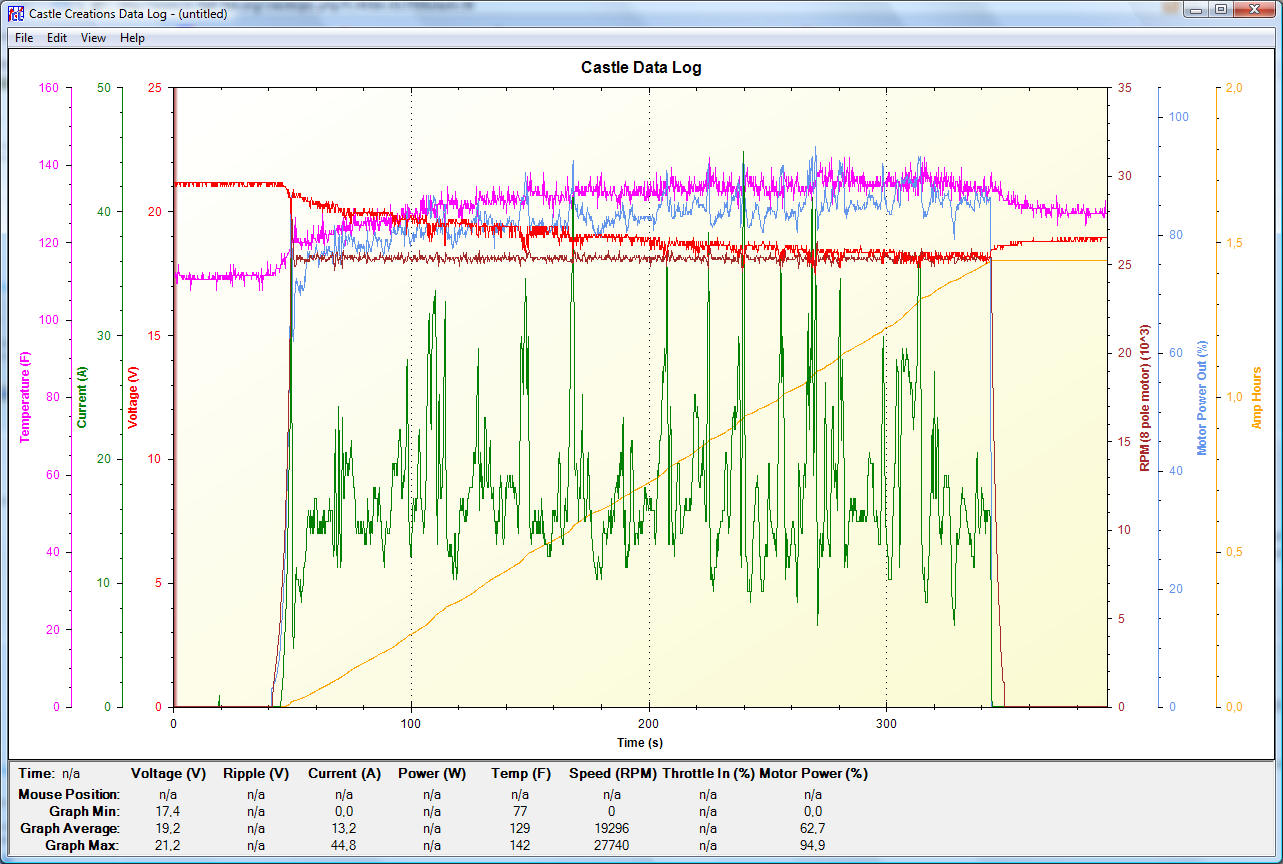Open the File menu

[24, 38]
